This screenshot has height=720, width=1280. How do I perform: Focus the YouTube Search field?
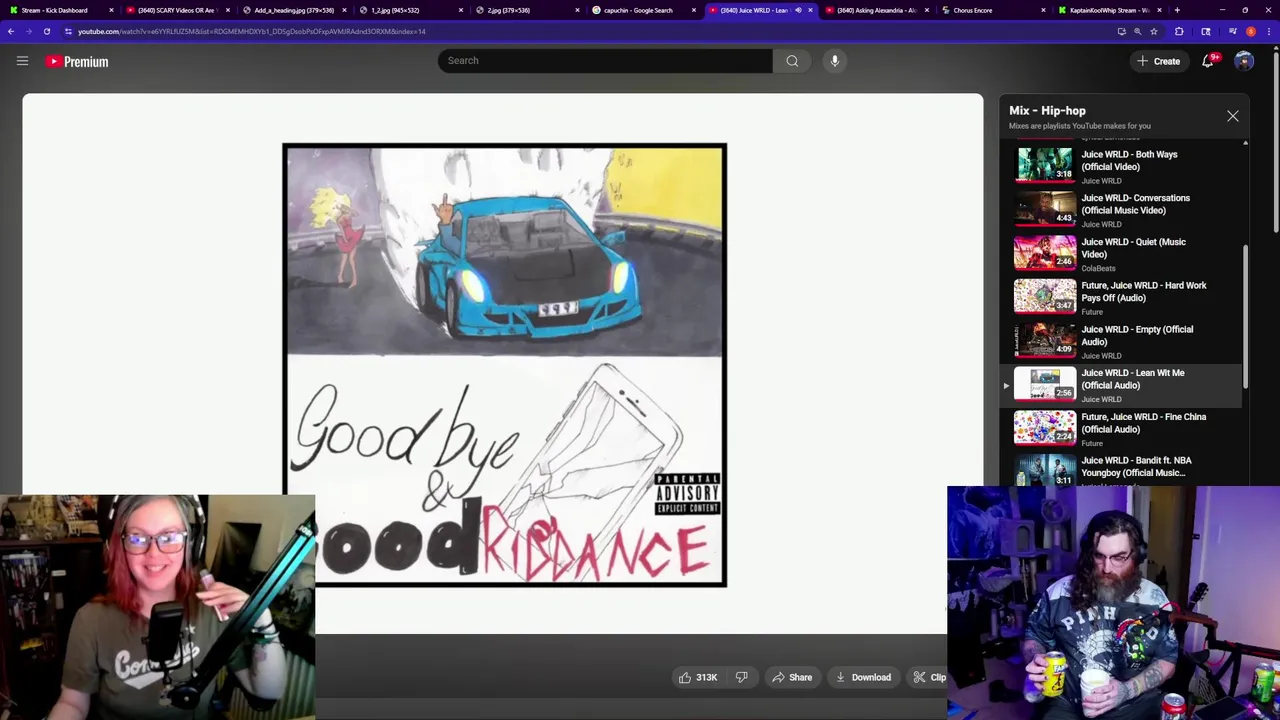[604, 61]
